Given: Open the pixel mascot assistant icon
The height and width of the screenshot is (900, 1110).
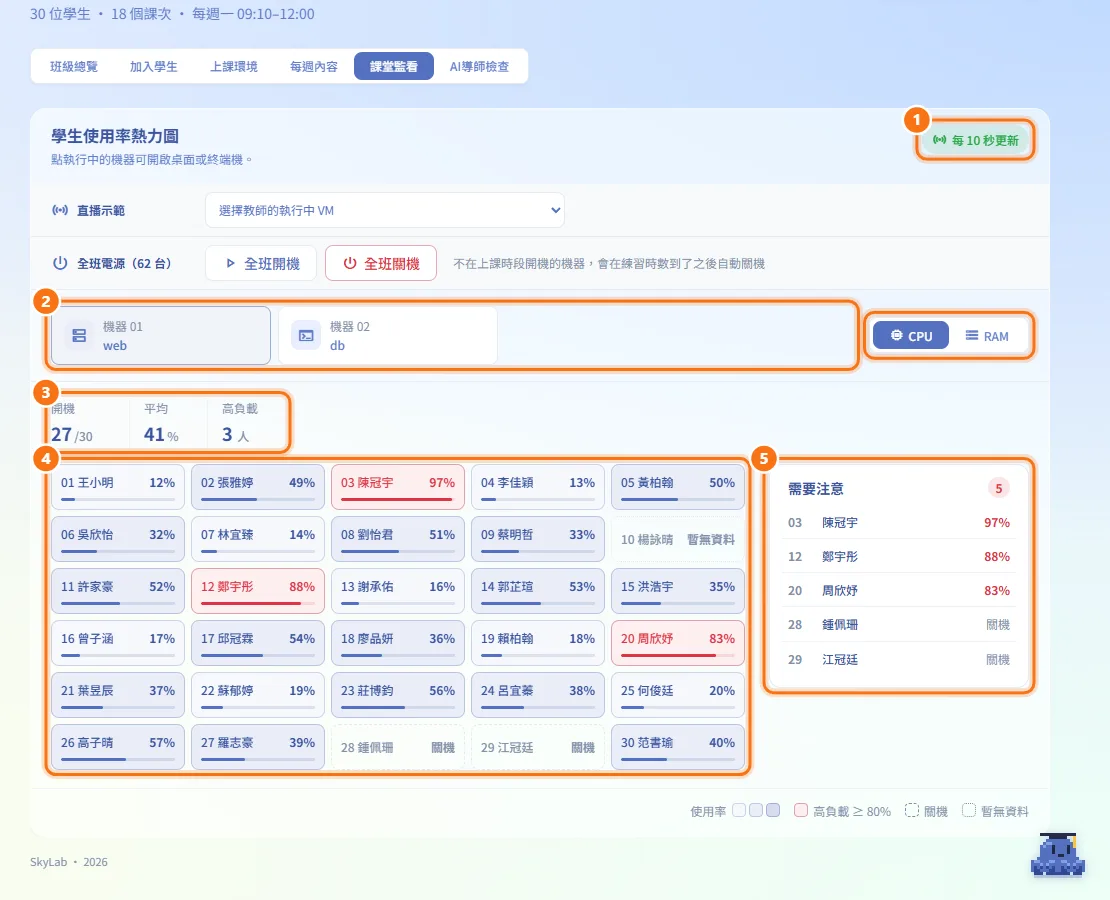Looking at the screenshot, I should point(1058,855).
